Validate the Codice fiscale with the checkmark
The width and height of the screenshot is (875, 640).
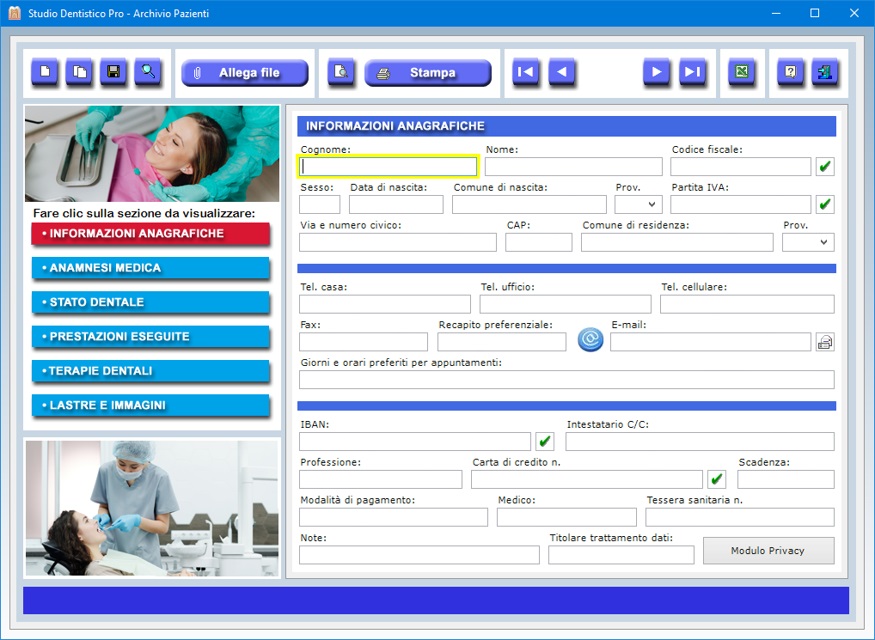[x=825, y=166]
